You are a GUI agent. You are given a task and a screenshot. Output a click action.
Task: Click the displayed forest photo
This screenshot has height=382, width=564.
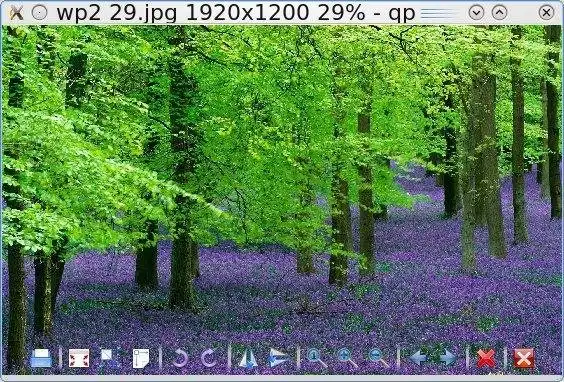(282, 200)
